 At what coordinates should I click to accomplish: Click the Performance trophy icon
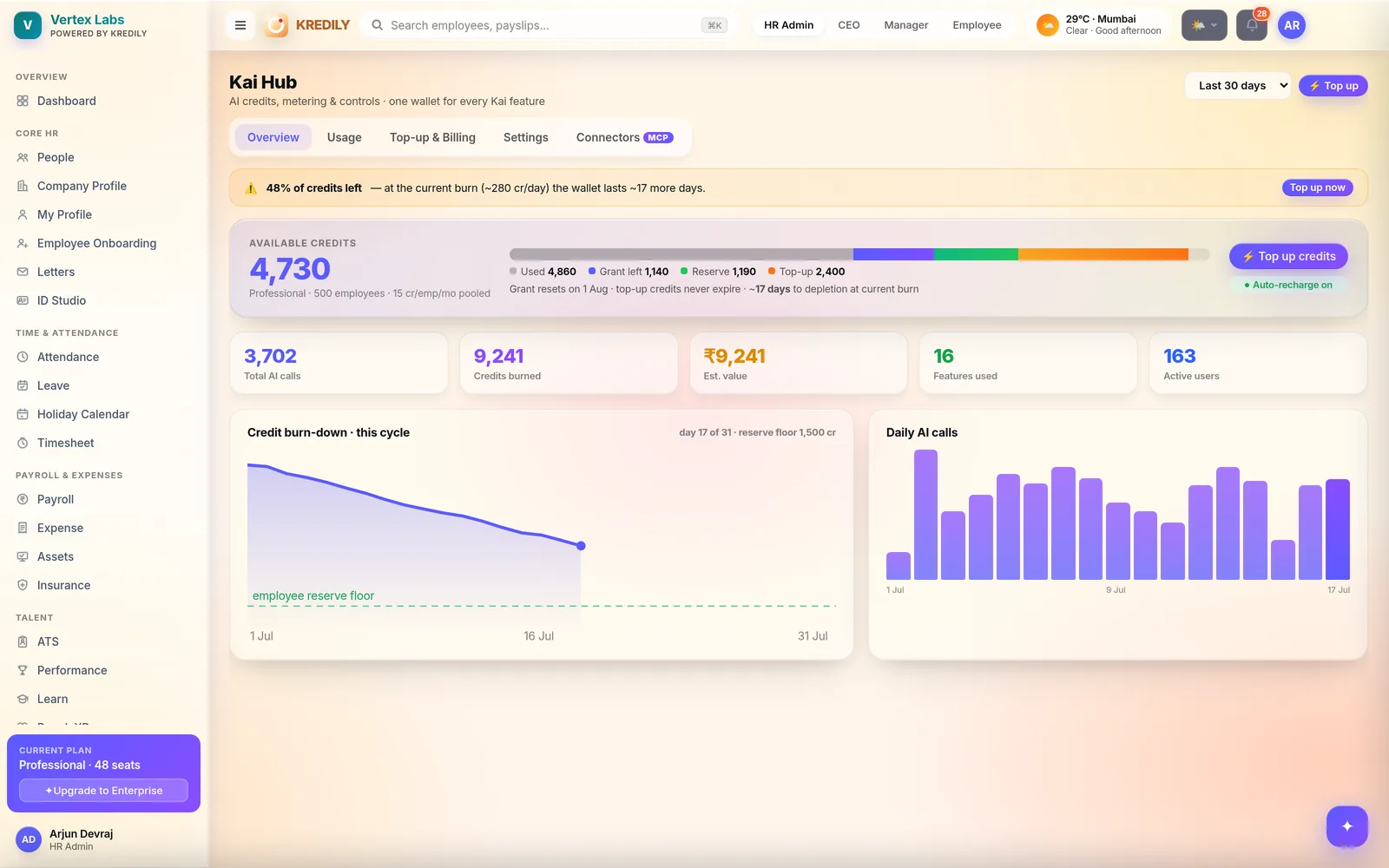[23, 670]
